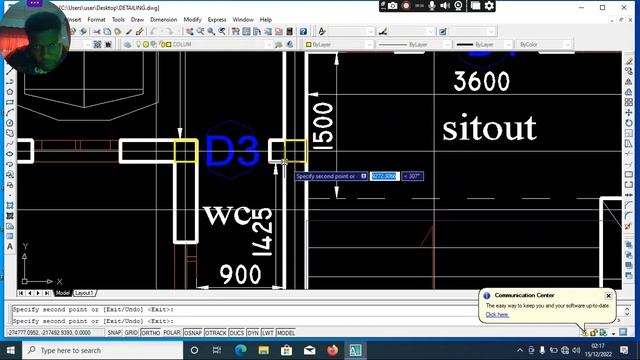Toggle GRID display in status bar
640x360 pixels.
(x=131, y=333)
